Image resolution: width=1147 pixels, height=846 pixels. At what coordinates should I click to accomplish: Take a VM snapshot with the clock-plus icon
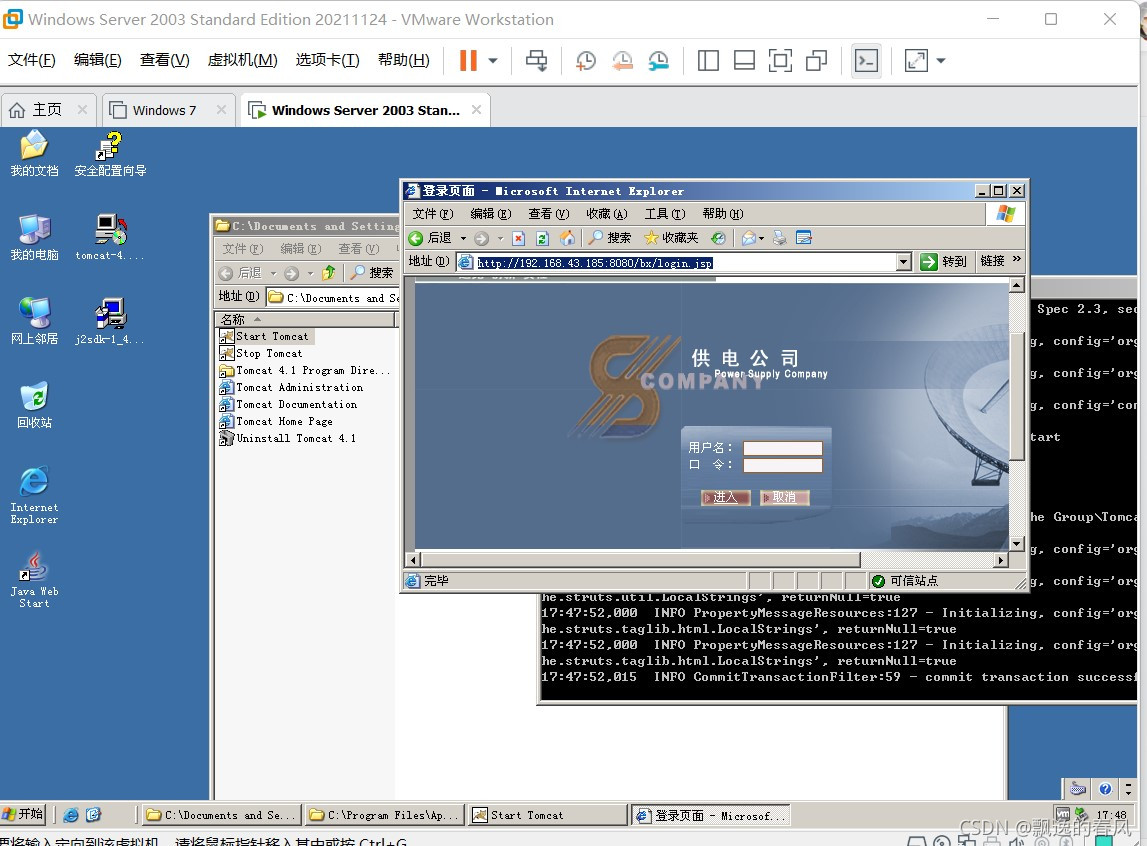[585, 61]
